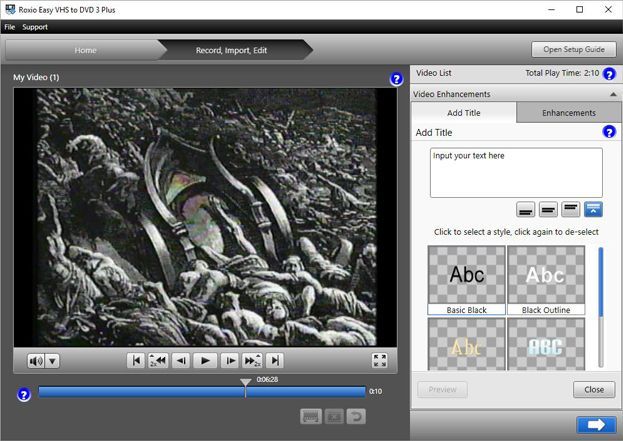Click the Preview button
The image size is (623, 441).
[x=442, y=389]
